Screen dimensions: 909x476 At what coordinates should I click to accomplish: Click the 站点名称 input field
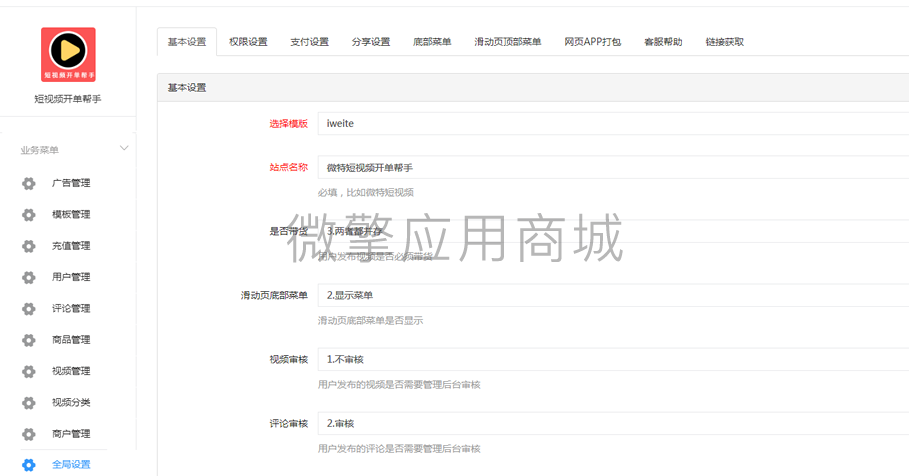(613, 168)
